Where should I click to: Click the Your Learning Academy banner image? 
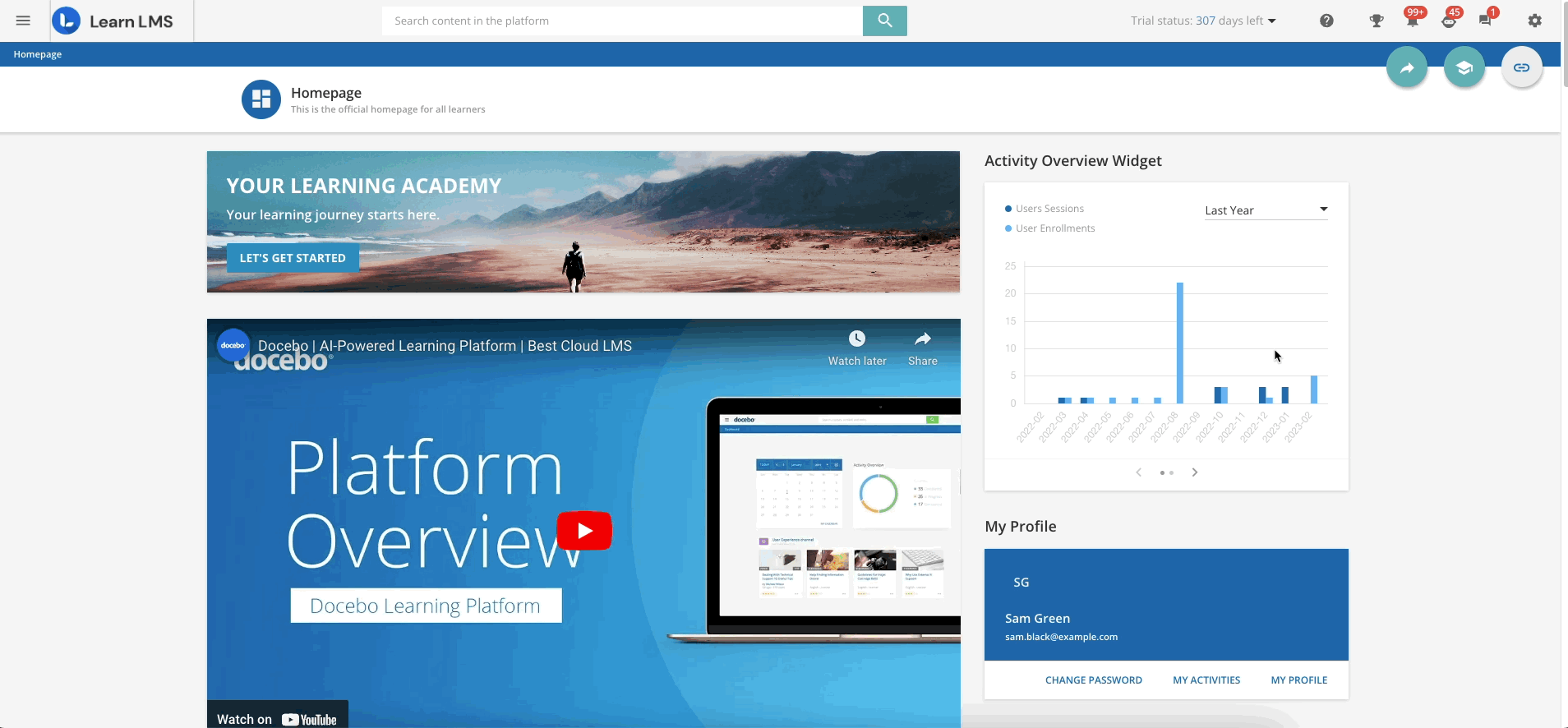[x=583, y=222]
